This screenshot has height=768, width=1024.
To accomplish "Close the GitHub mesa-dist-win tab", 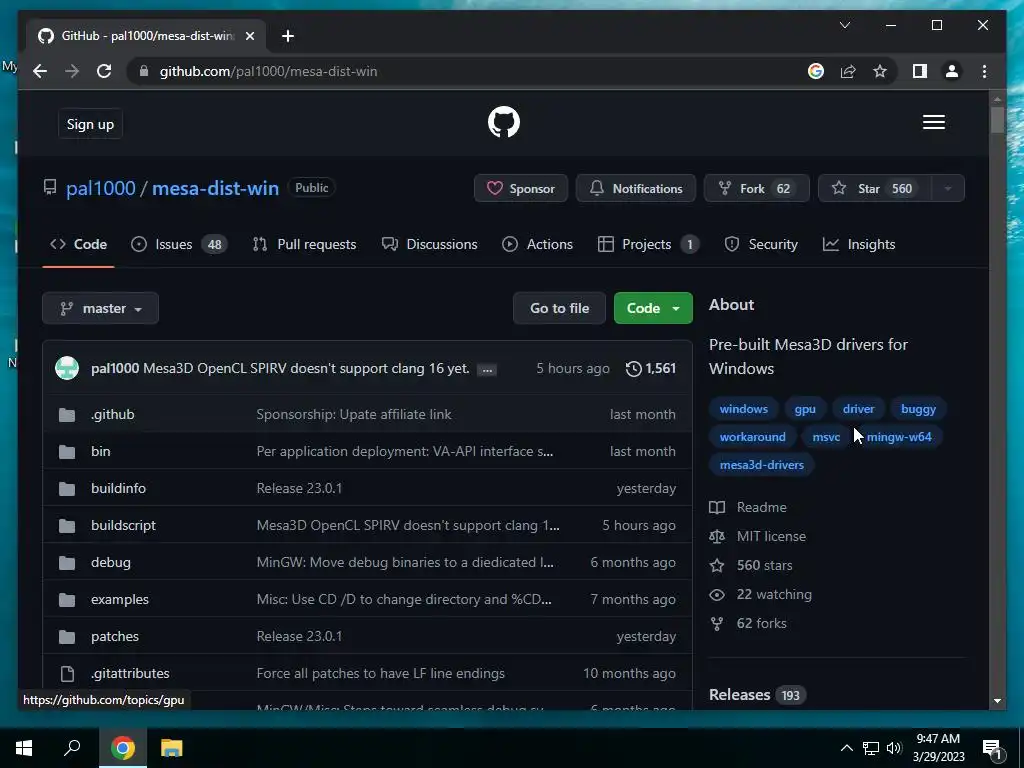I will click(x=249, y=36).
